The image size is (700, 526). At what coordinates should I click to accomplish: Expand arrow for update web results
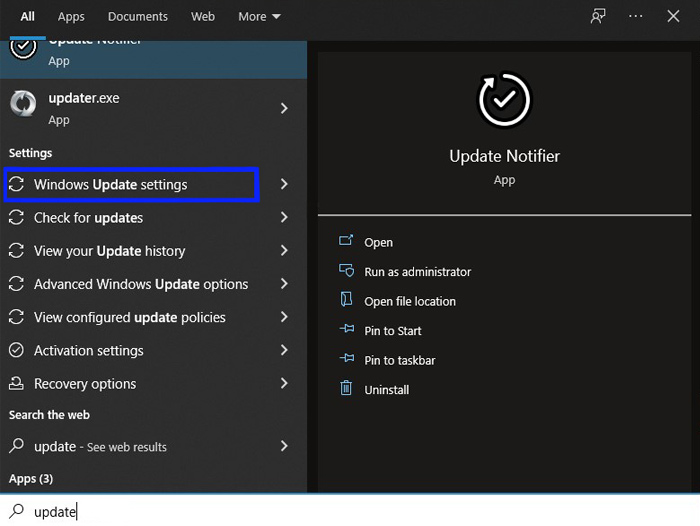click(x=284, y=446)
